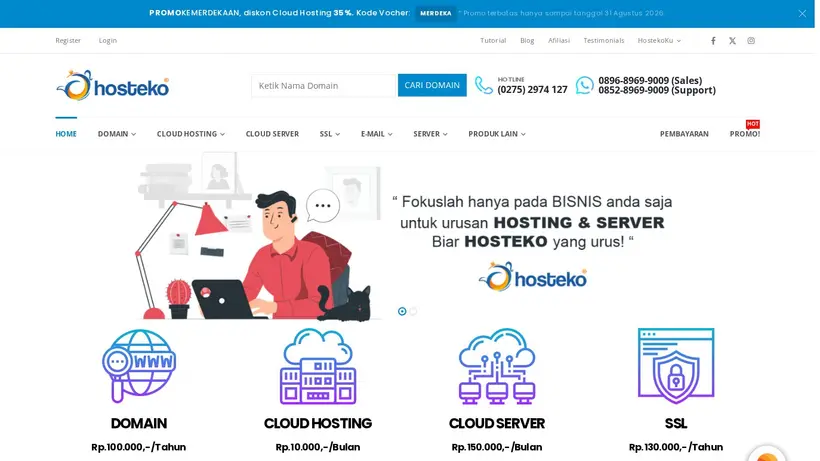Close the promo banner with X
Screen dimensions: 820x461
(x=802, y=14)
